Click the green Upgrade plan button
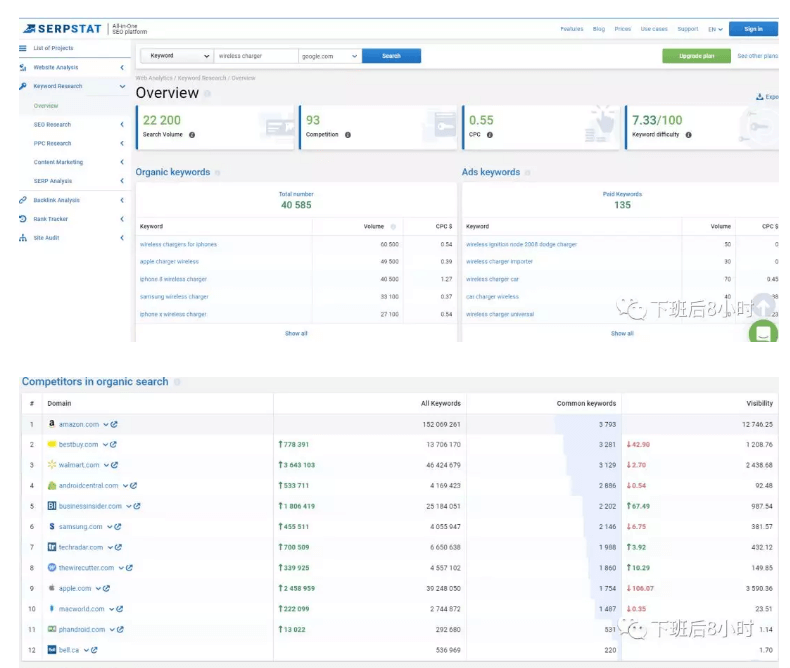Screen dimensions: 790x668 (696, 56)
